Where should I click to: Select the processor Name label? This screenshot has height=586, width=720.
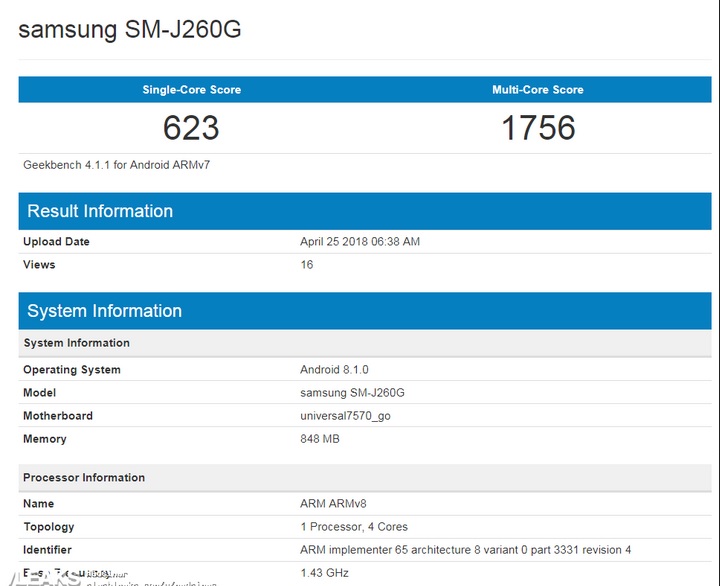coord(39,504)
